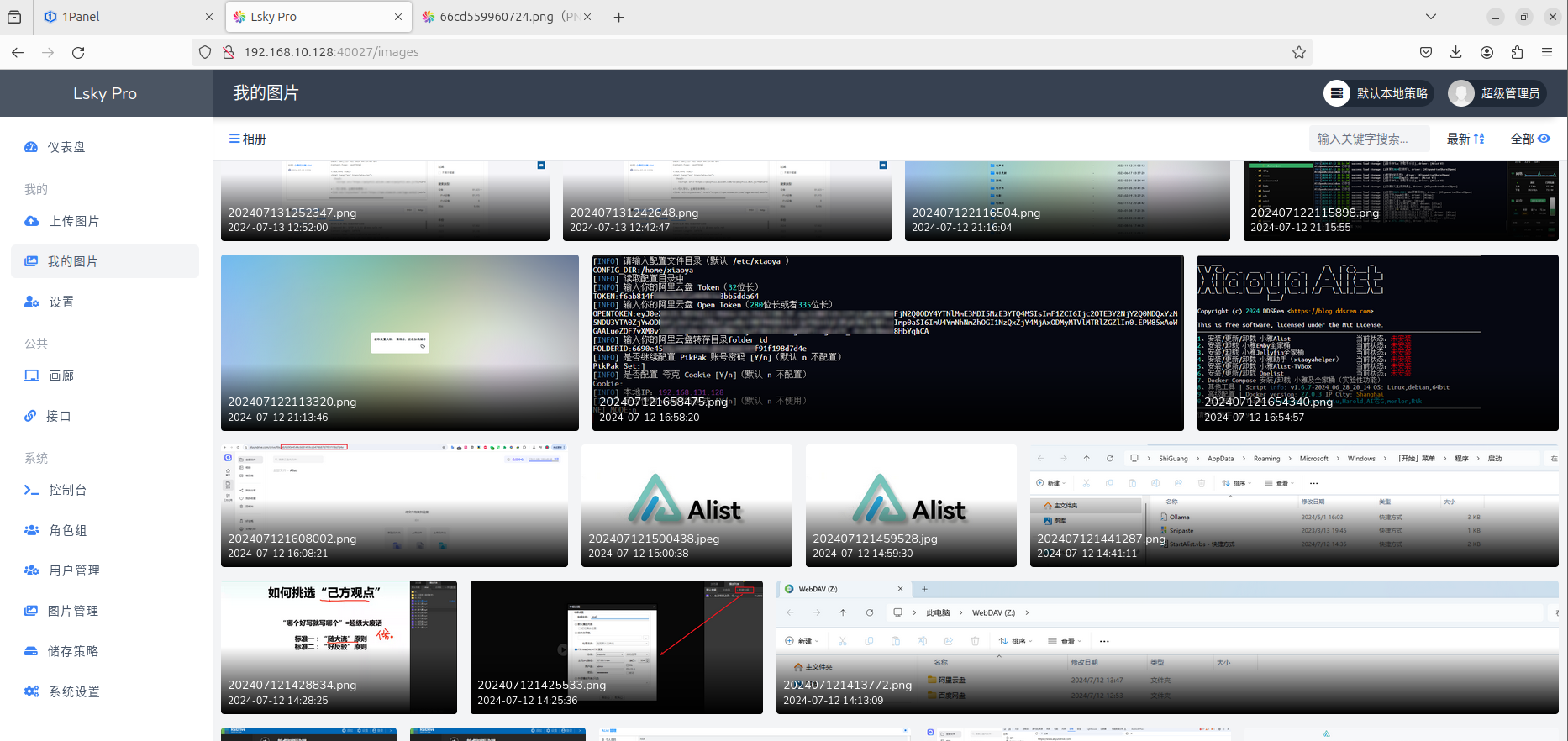The image size is (1568, 741).
Task: Click the 储存策略 storage icon
Action: coord(31,651)
